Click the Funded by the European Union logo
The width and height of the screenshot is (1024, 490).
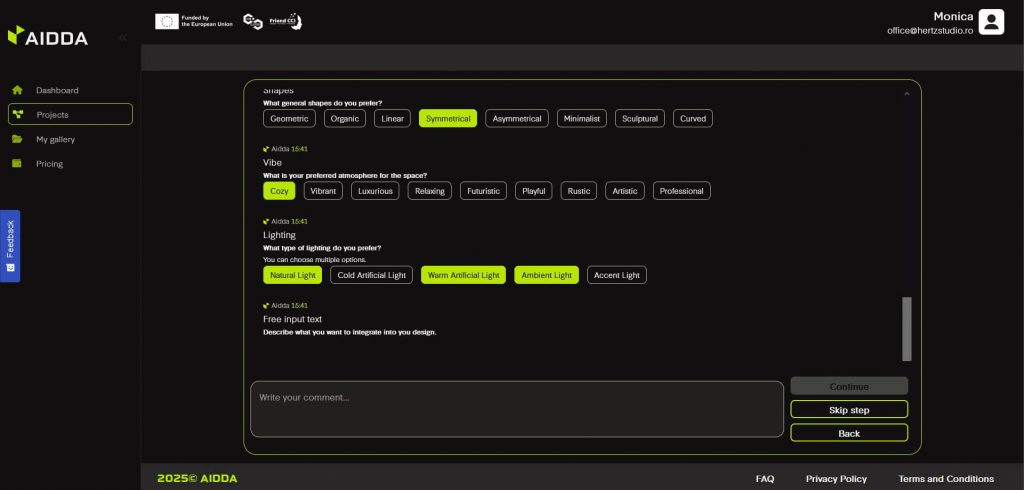[x=194, y=21]
